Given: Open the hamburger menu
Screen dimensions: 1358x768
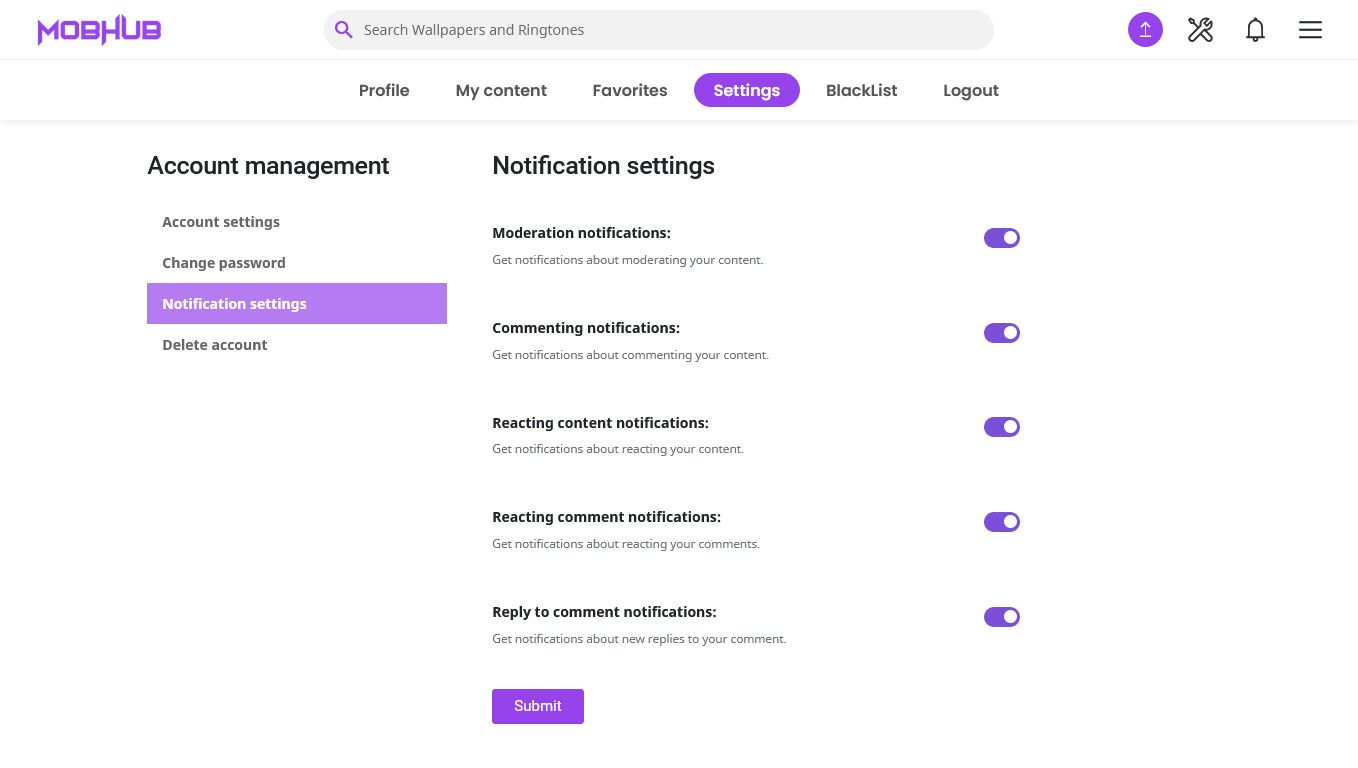Looking at the screenshot, I should click(x=1310, y=30).
